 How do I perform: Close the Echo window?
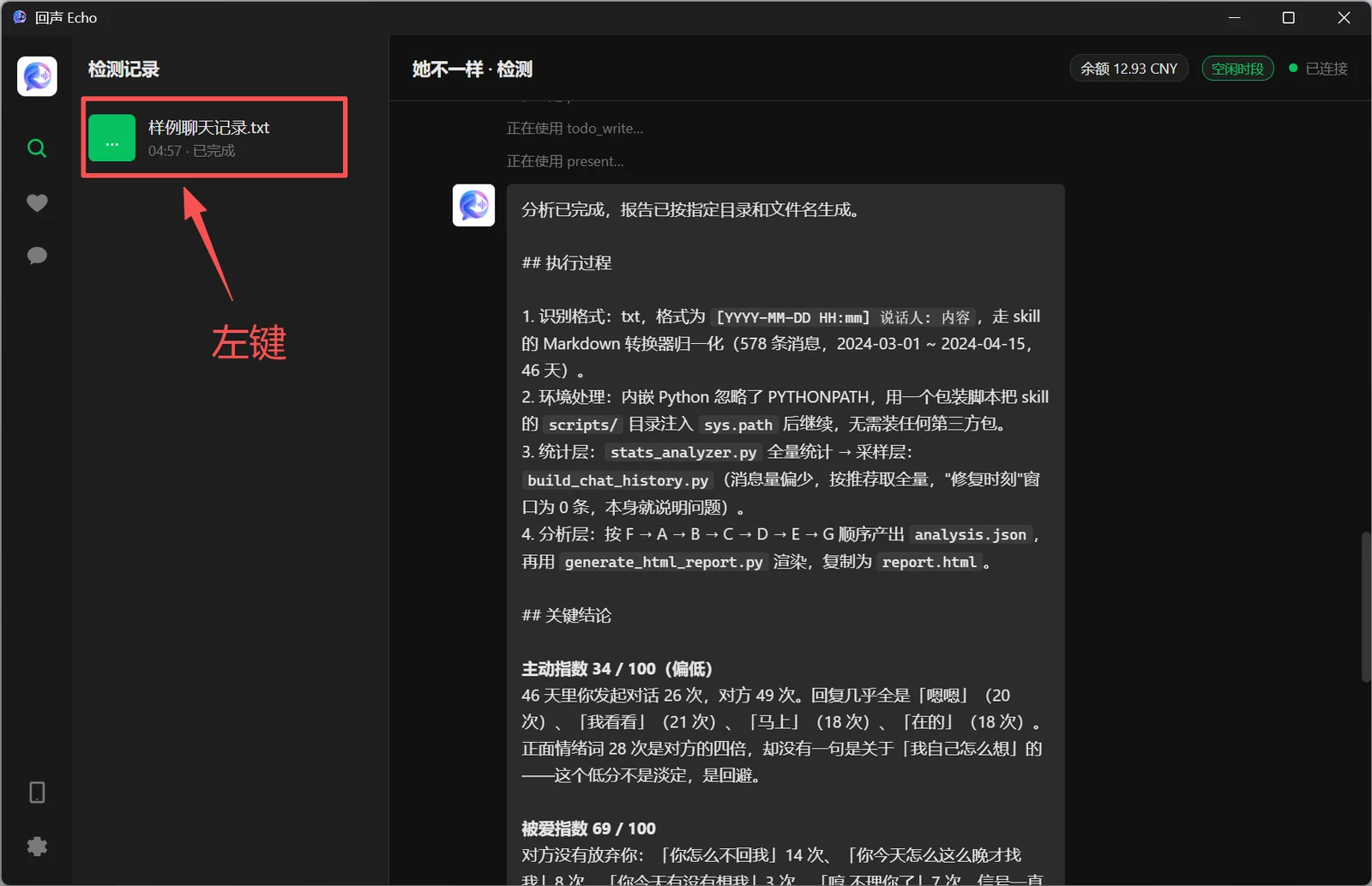point(1344,17)
